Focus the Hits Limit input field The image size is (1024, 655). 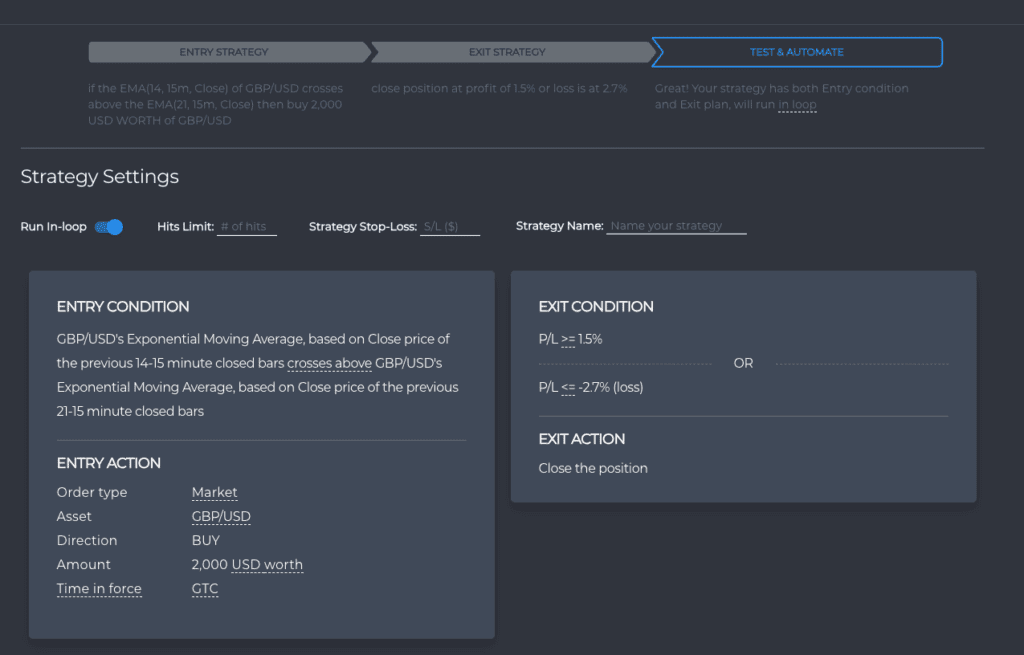click(x=247, y=227)
